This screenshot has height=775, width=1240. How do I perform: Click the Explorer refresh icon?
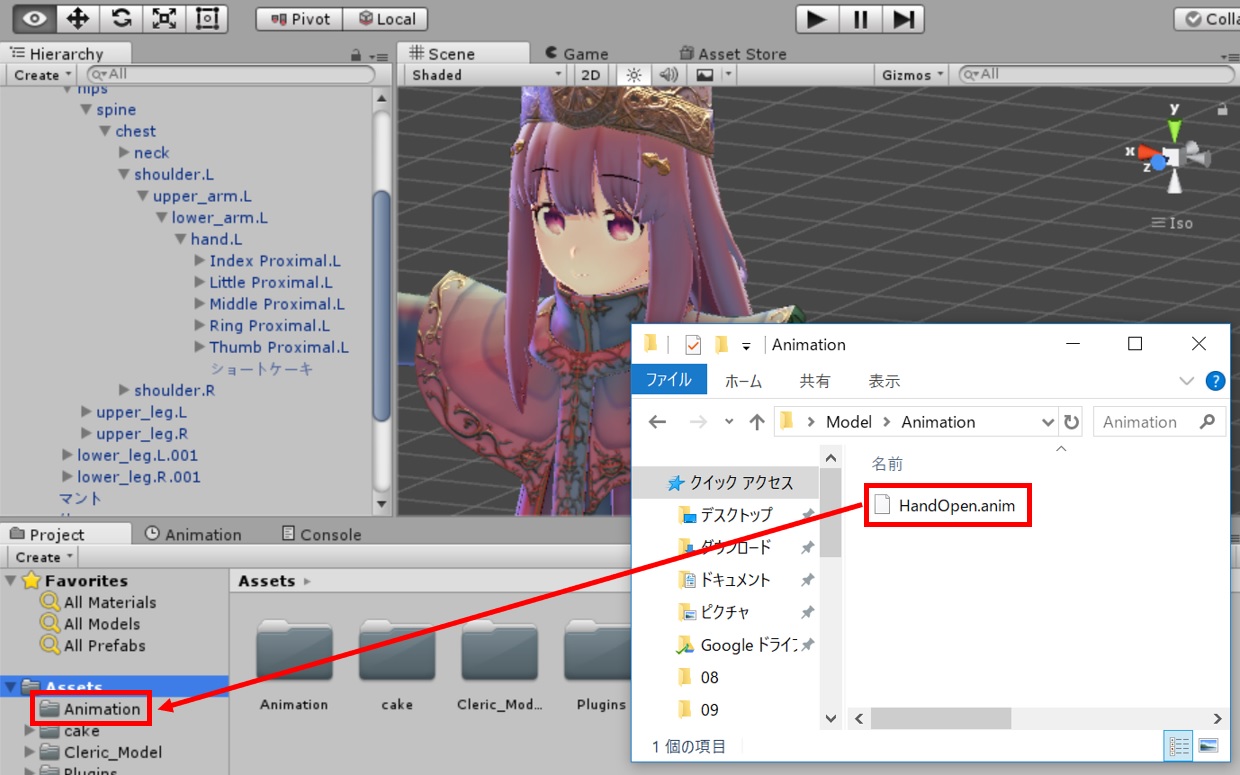point(1071,422)
